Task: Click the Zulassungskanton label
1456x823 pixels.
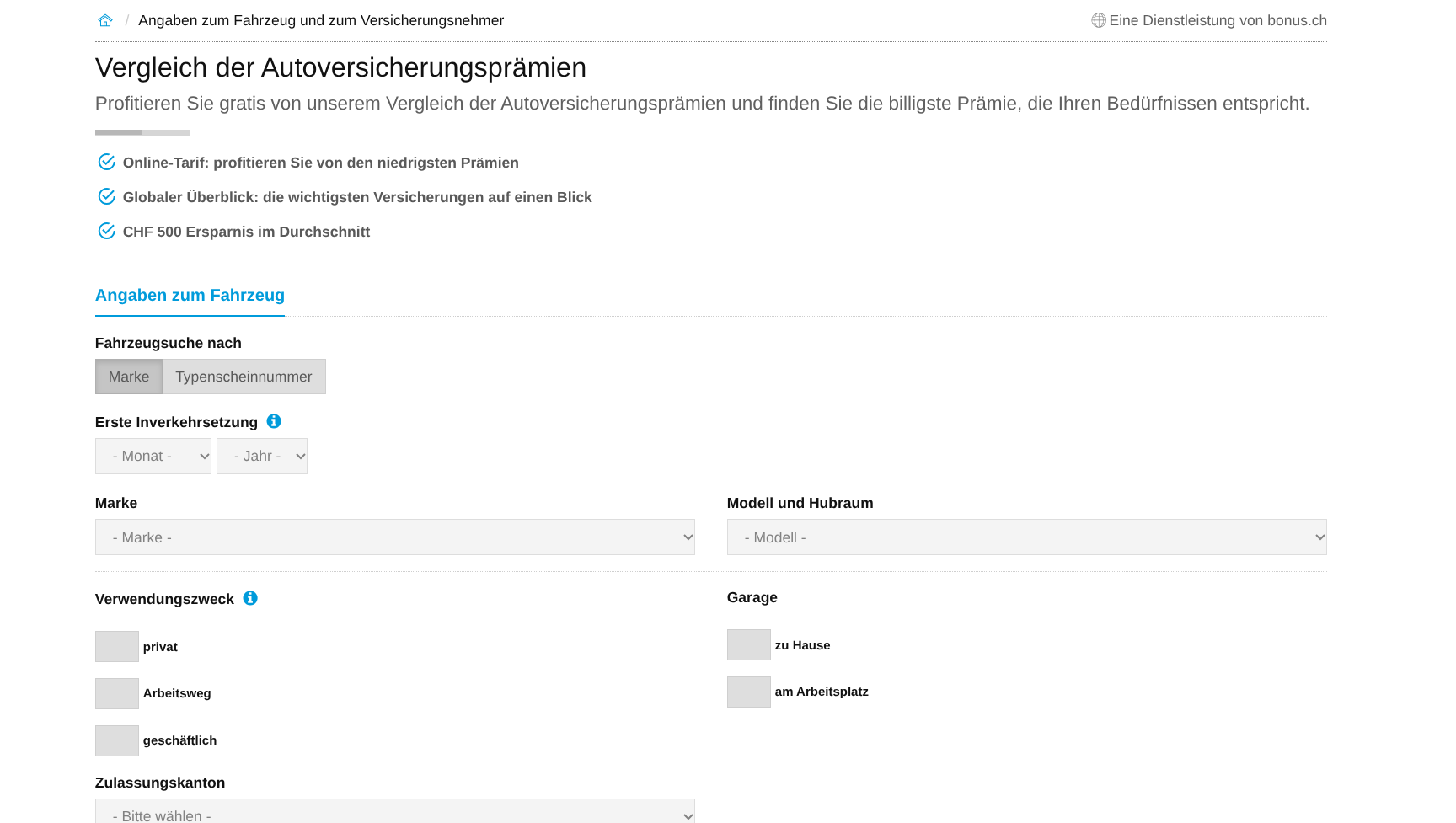Action: click(x=160, y=783)
